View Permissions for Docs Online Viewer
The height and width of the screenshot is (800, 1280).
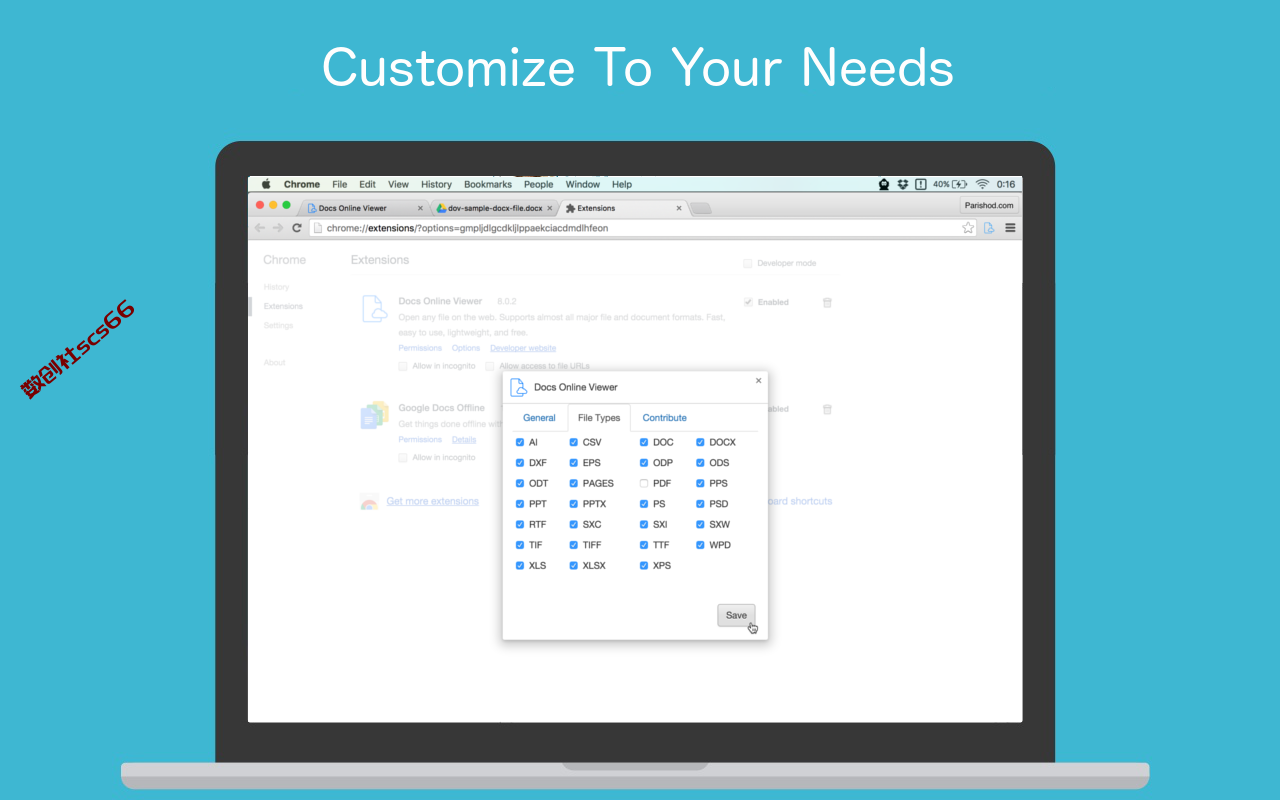click(x=420, y=348)
